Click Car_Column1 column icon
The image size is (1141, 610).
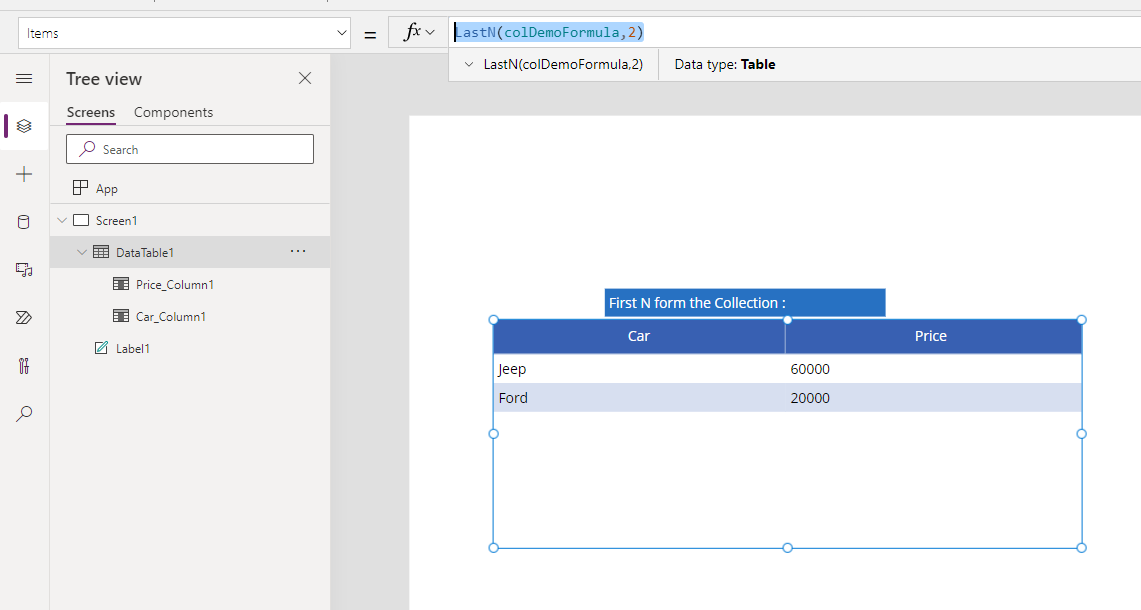pos(121,316)
